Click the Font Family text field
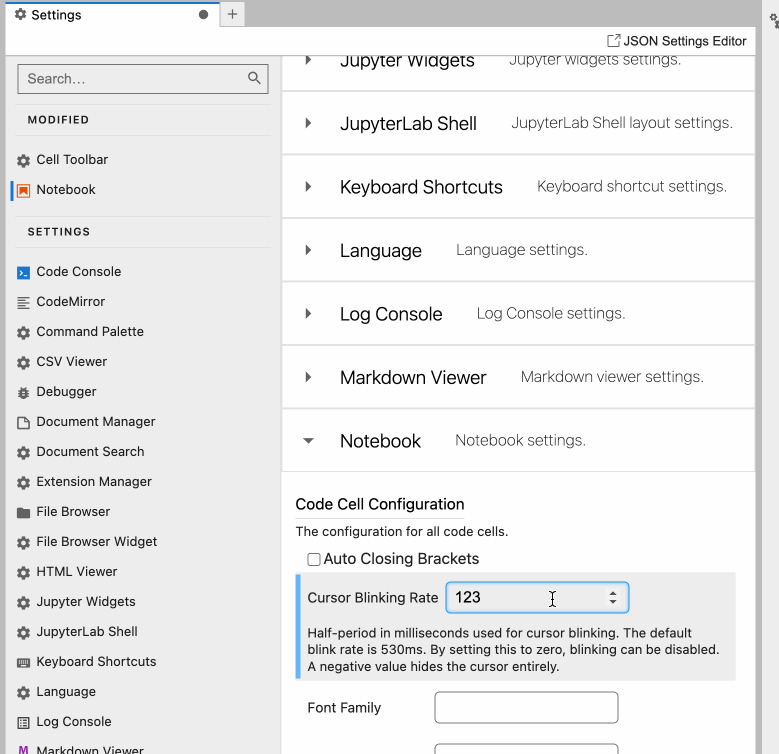The height and width of the screenshot is (754, 779). 526,707
